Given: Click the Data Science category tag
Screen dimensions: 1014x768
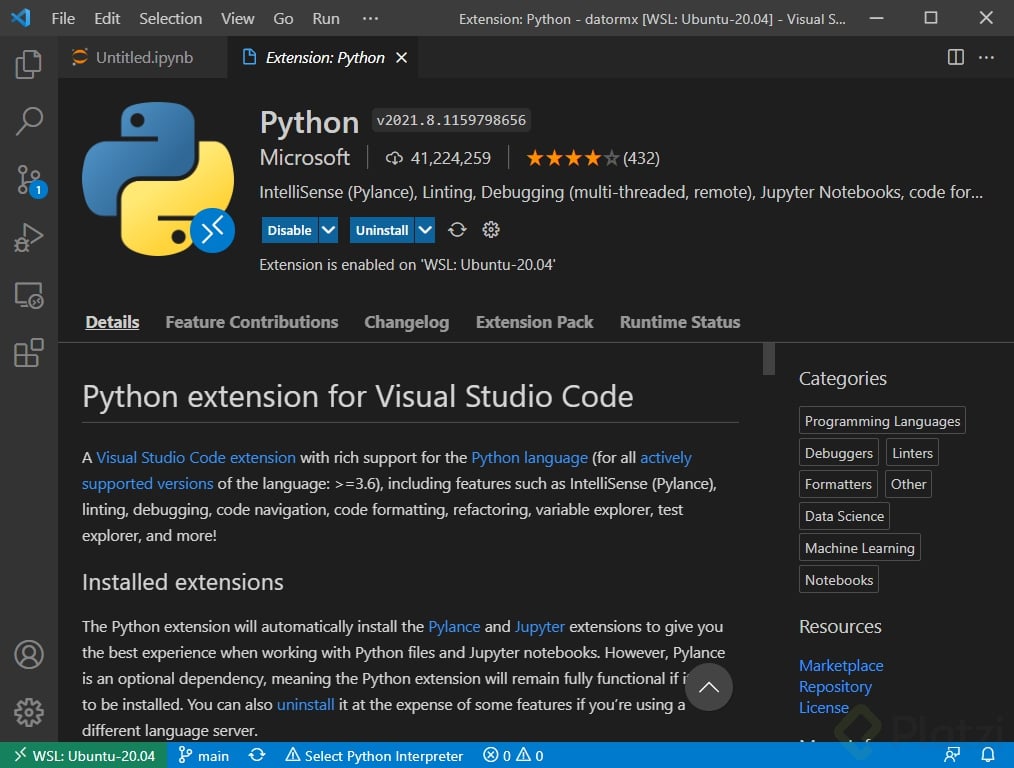Looking at the screenshot, I should (x=844, y=516).
